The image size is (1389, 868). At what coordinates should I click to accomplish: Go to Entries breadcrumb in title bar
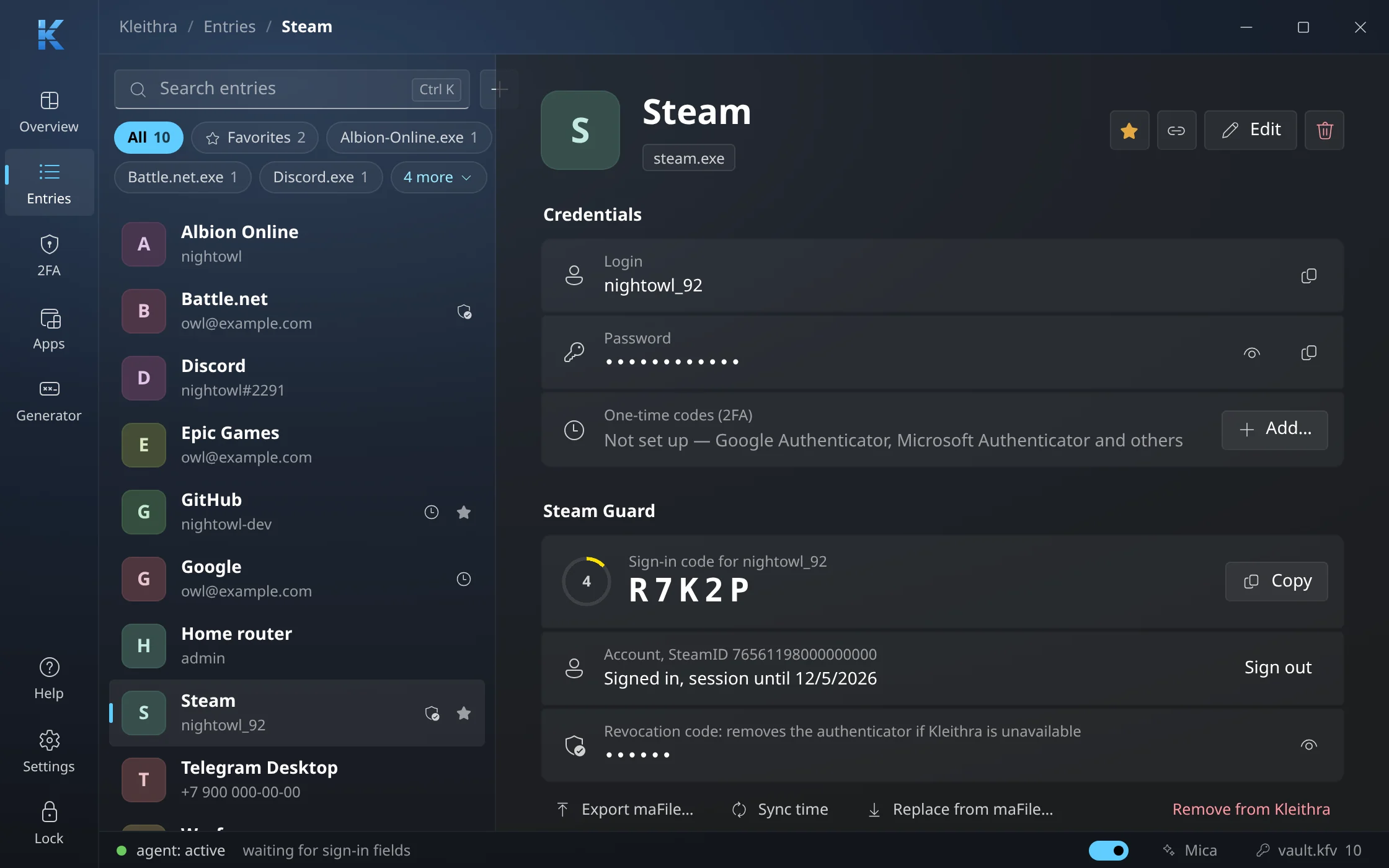229,27
